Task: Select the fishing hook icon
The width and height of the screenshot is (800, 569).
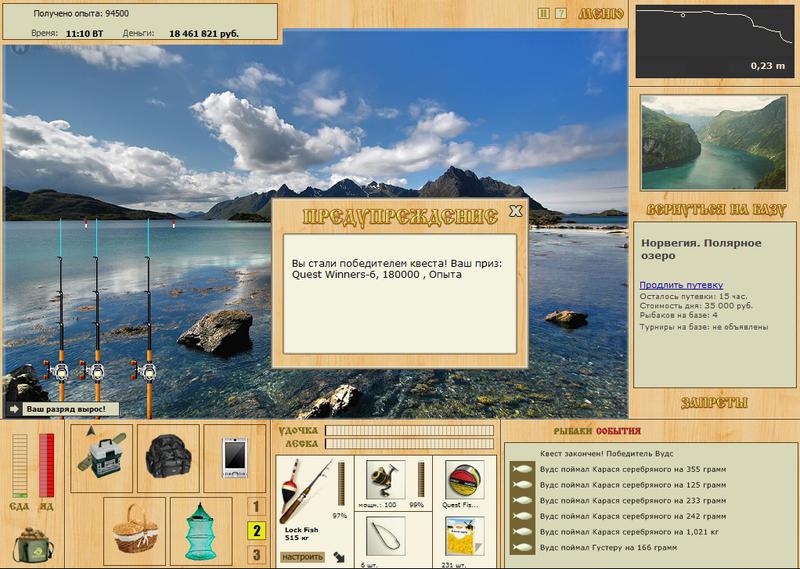Action: click(x=385, y=536)
